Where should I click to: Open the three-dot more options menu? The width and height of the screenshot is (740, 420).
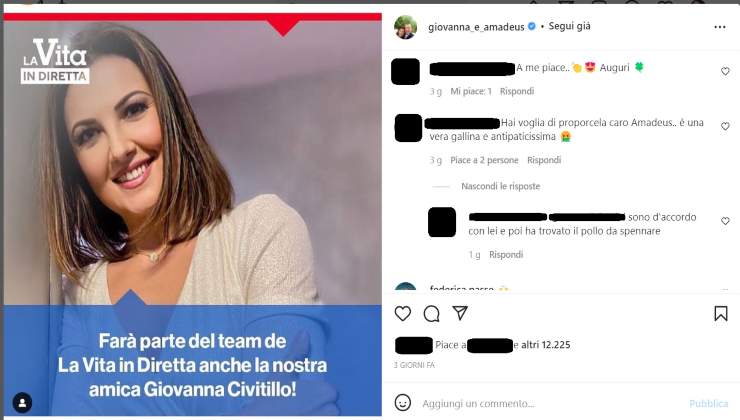point(720,27)
